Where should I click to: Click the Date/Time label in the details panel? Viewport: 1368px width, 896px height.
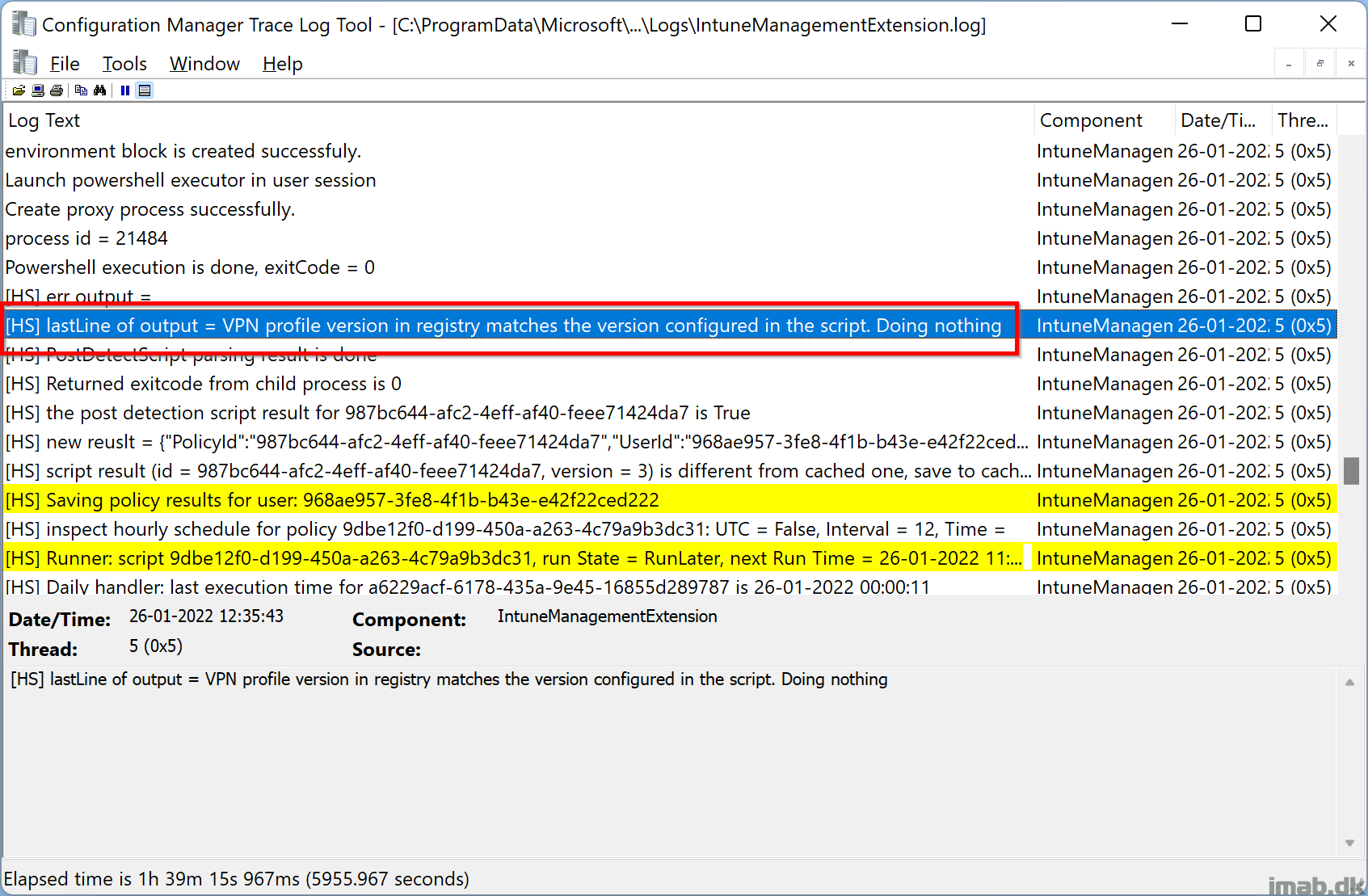point(60,620)
